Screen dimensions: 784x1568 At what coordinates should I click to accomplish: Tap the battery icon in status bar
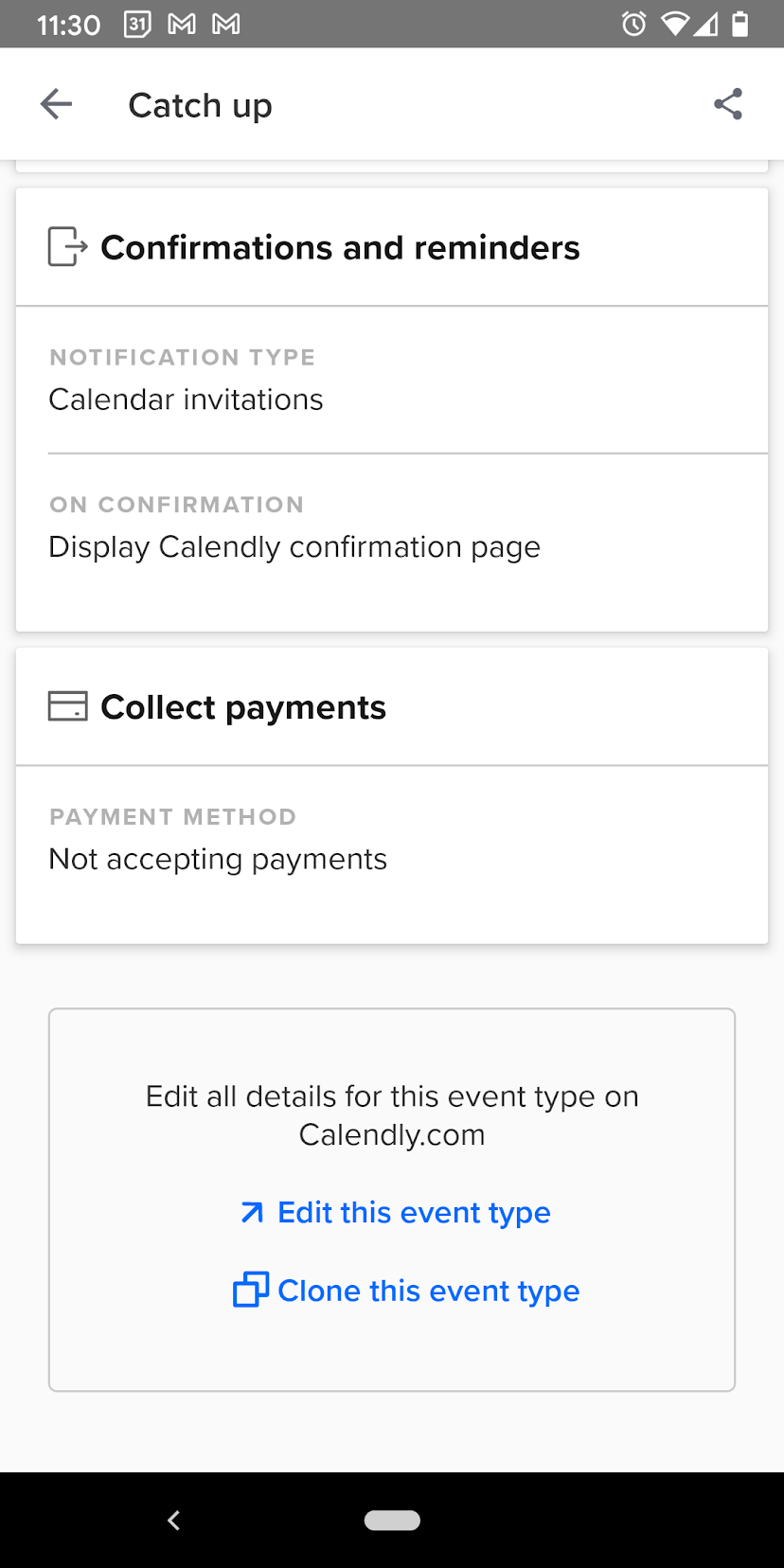pos(740,24)
